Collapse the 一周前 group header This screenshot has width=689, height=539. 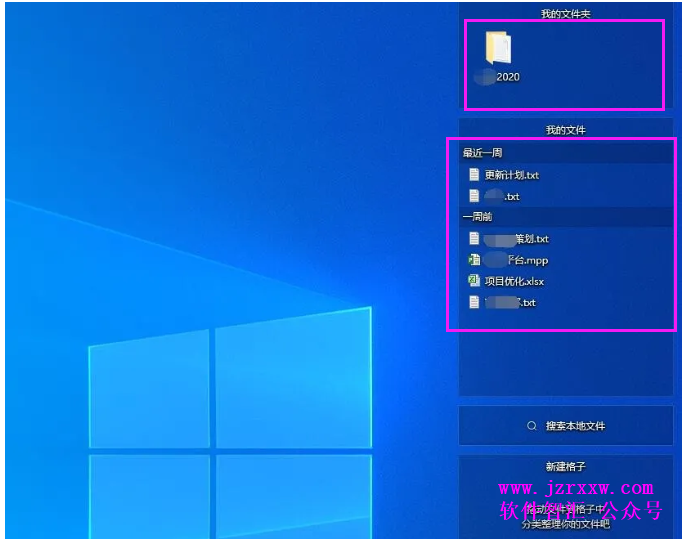pyautogui.click(x=566, y=217)
